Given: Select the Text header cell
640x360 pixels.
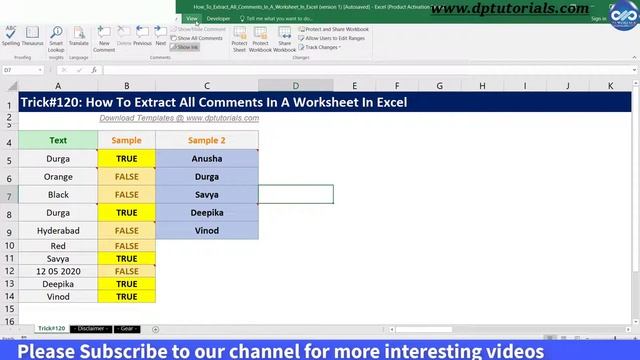Looking at the screenshot, I should tap(58, 140).
